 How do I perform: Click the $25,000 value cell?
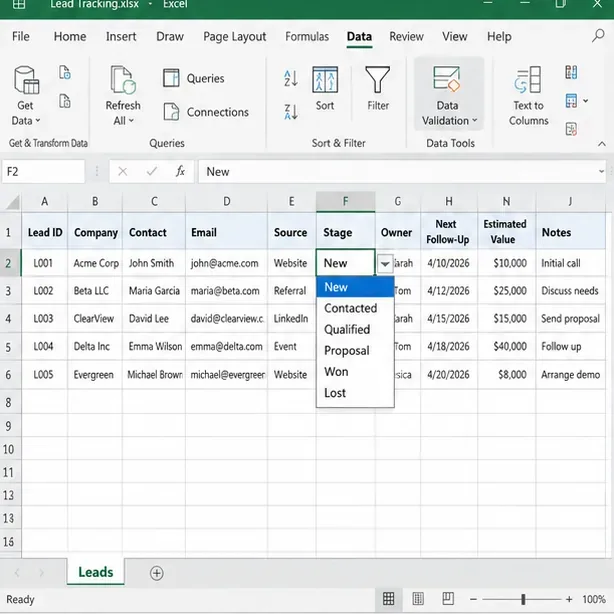[507, 291]
